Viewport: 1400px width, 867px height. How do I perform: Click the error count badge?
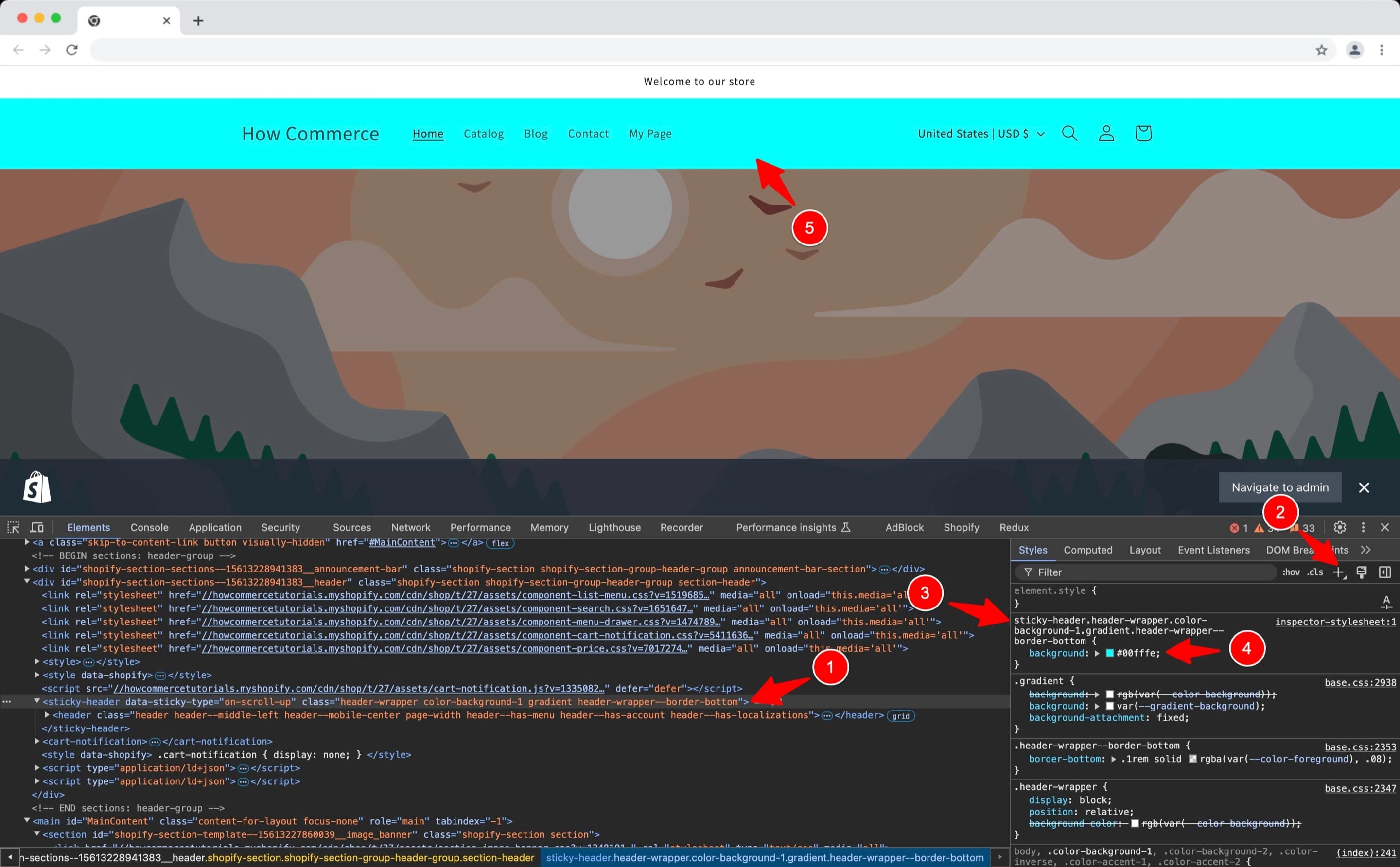[1238, 528]
